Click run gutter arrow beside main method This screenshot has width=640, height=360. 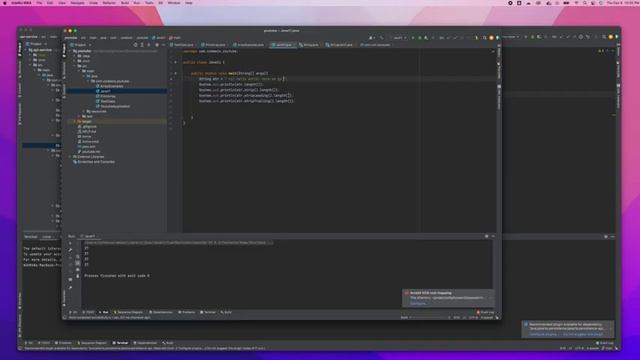point(176,73)
